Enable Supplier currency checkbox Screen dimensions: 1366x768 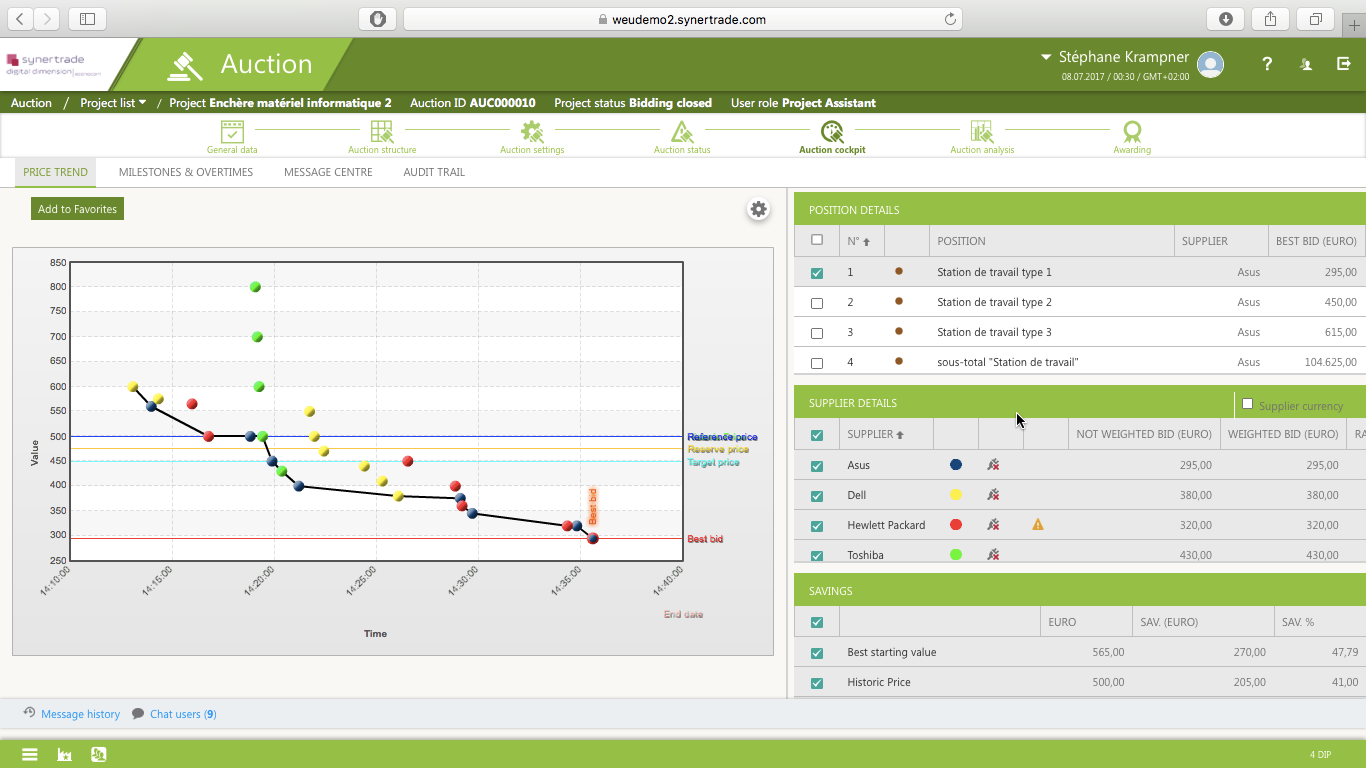[x=1247, y=403]
